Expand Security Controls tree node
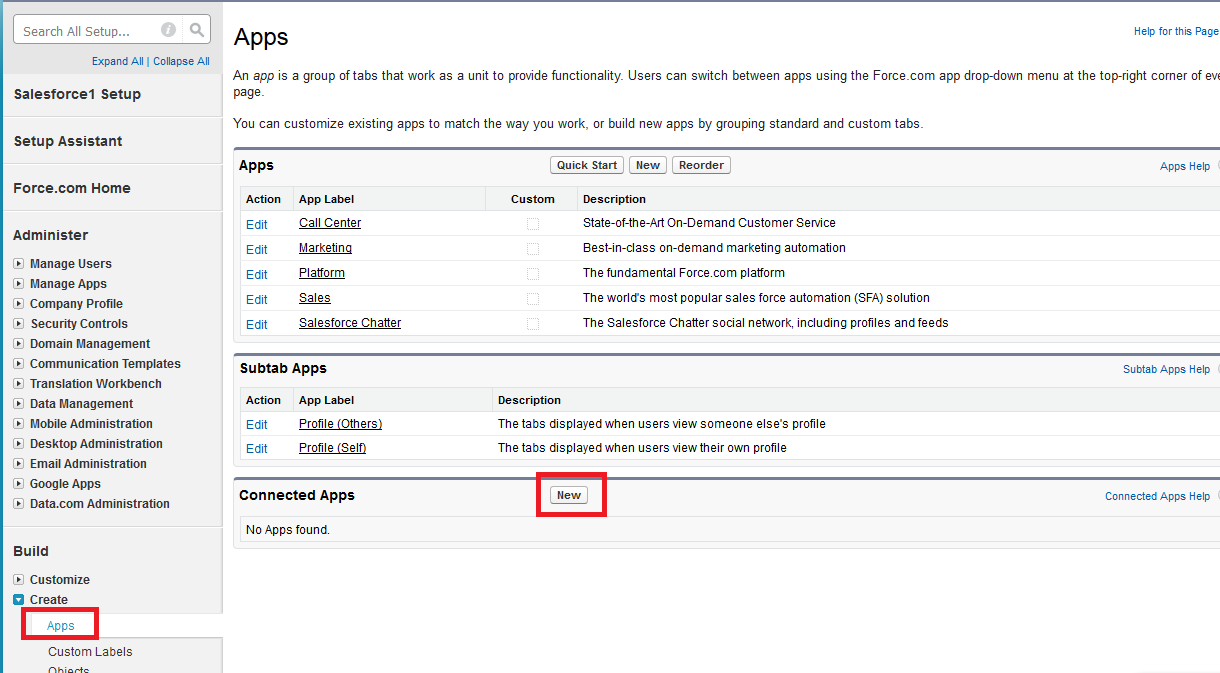Viewport: 1220px width, 673px height. coord(19,324)
